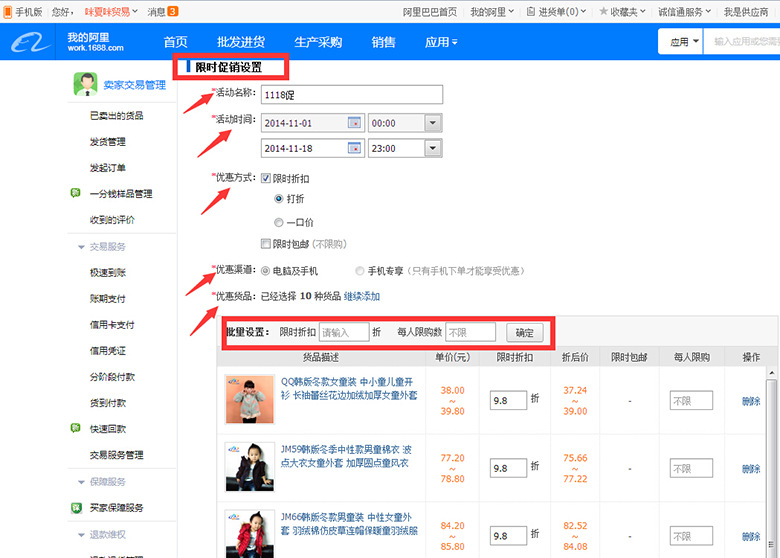
Task: Open the end time 23:00 dropdown
Action: pyautogui.click(x=432, y=148)
